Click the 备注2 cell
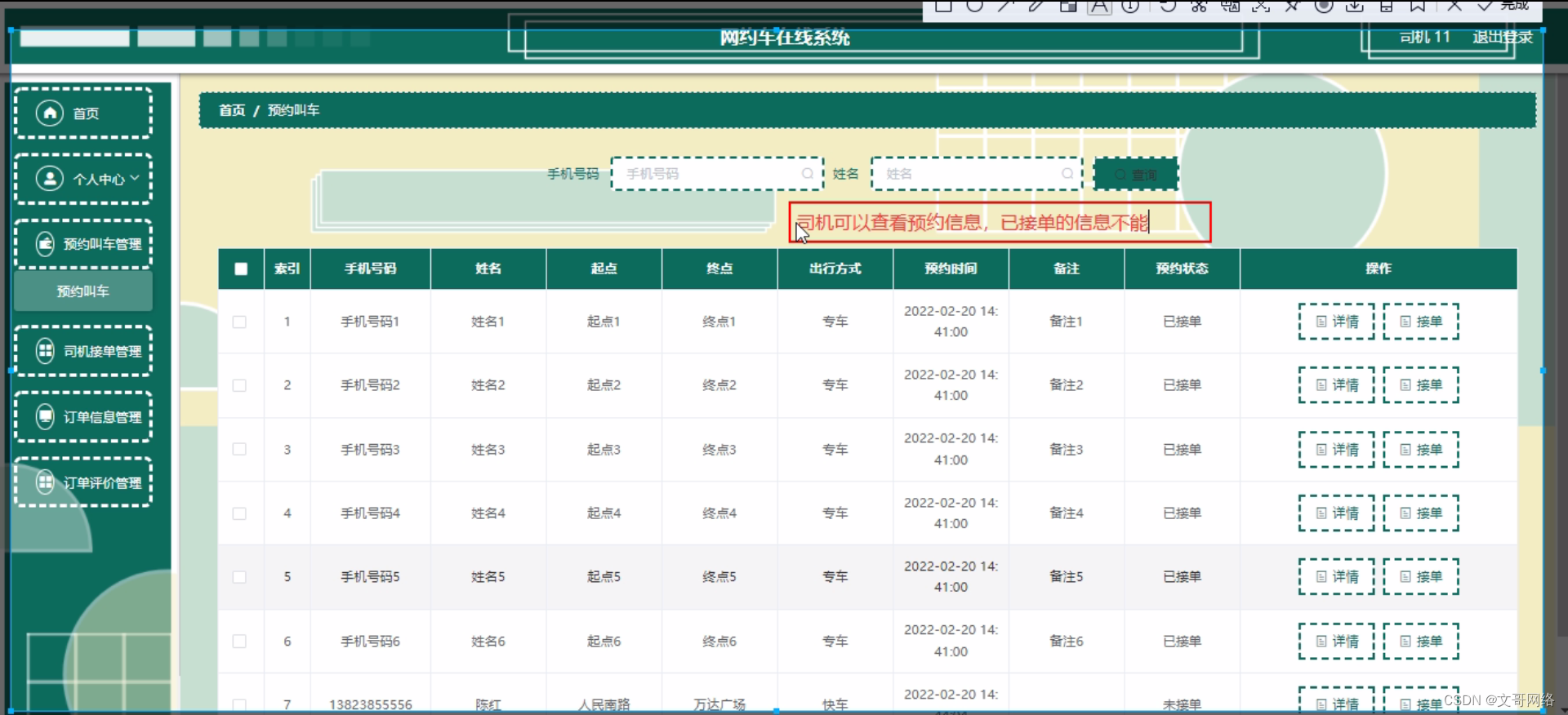1568x715 pixels. pos(1067,385)
